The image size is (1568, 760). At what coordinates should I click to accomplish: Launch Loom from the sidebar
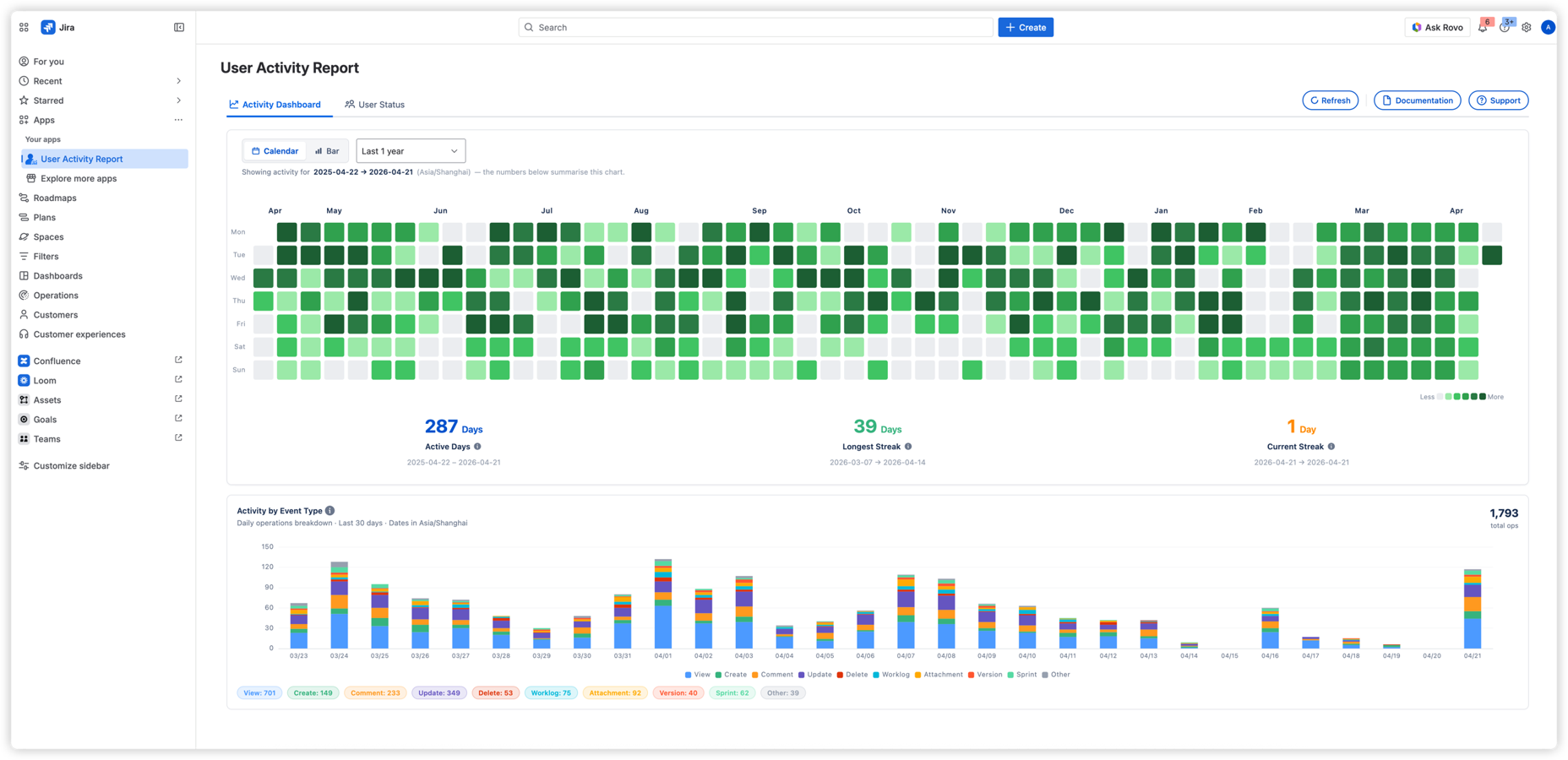tap(45, 380)
